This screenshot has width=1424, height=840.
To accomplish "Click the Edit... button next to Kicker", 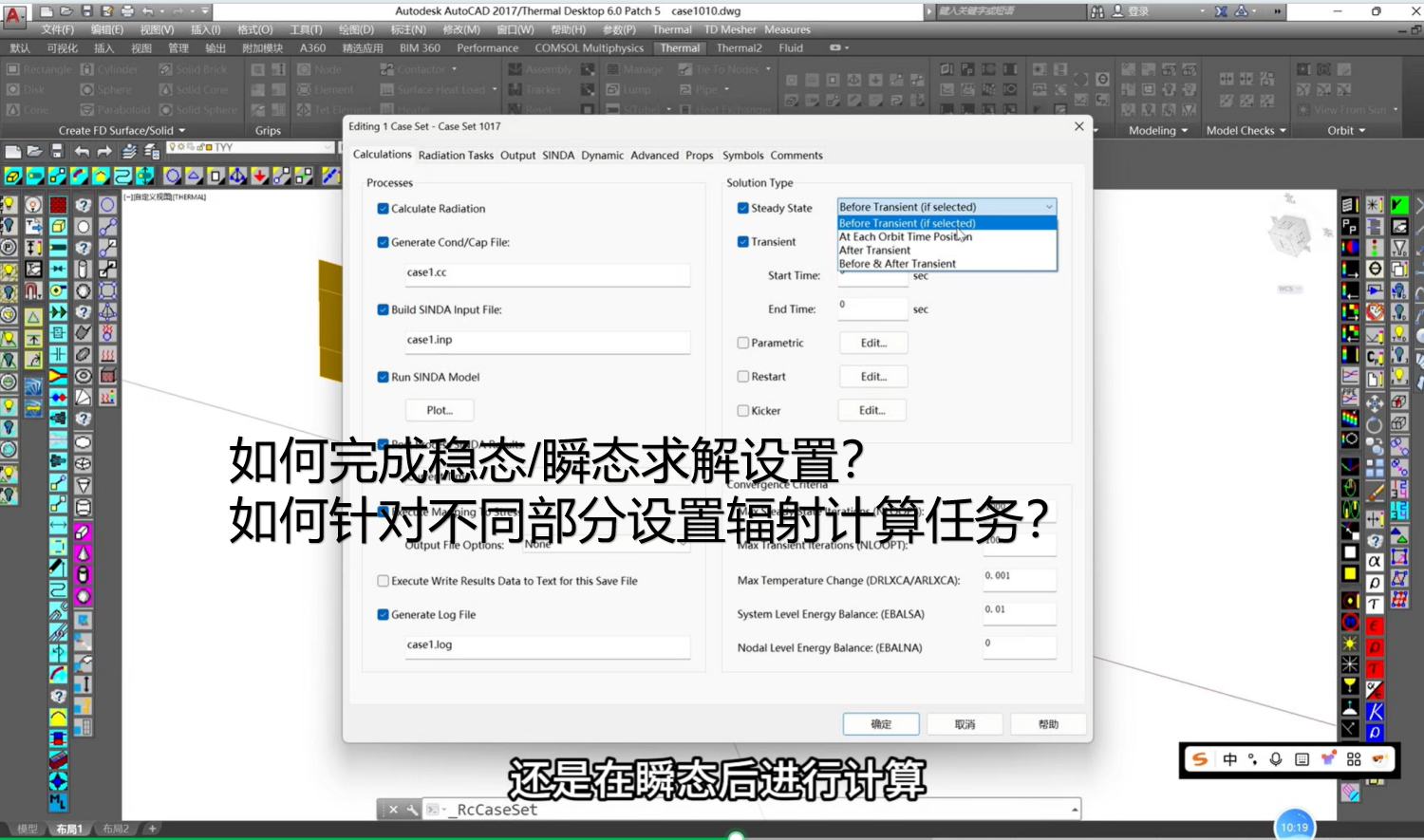I will pyautogui.click(x=871, y=410).
